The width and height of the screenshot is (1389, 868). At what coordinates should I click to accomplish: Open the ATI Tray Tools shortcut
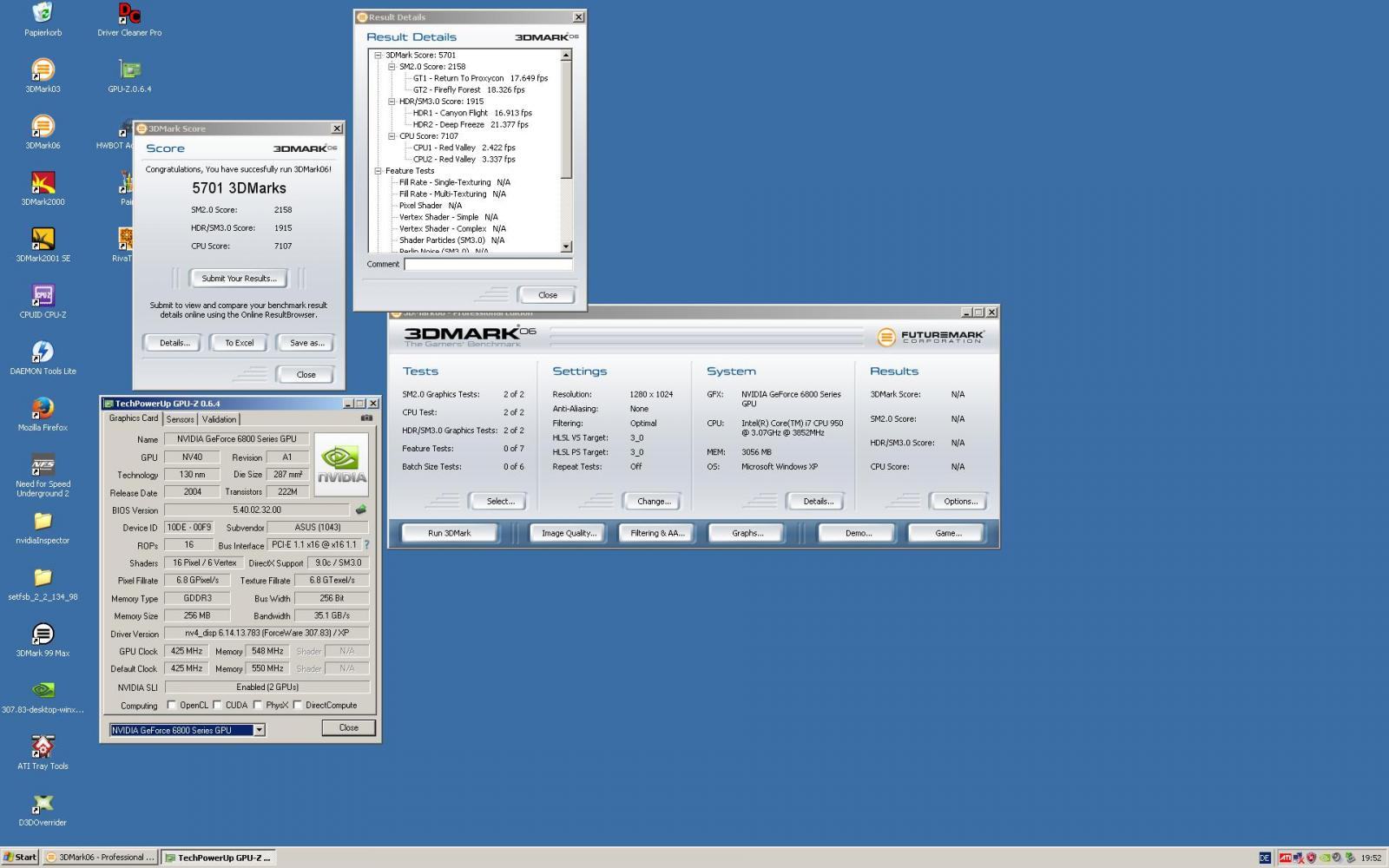[43, 747]
